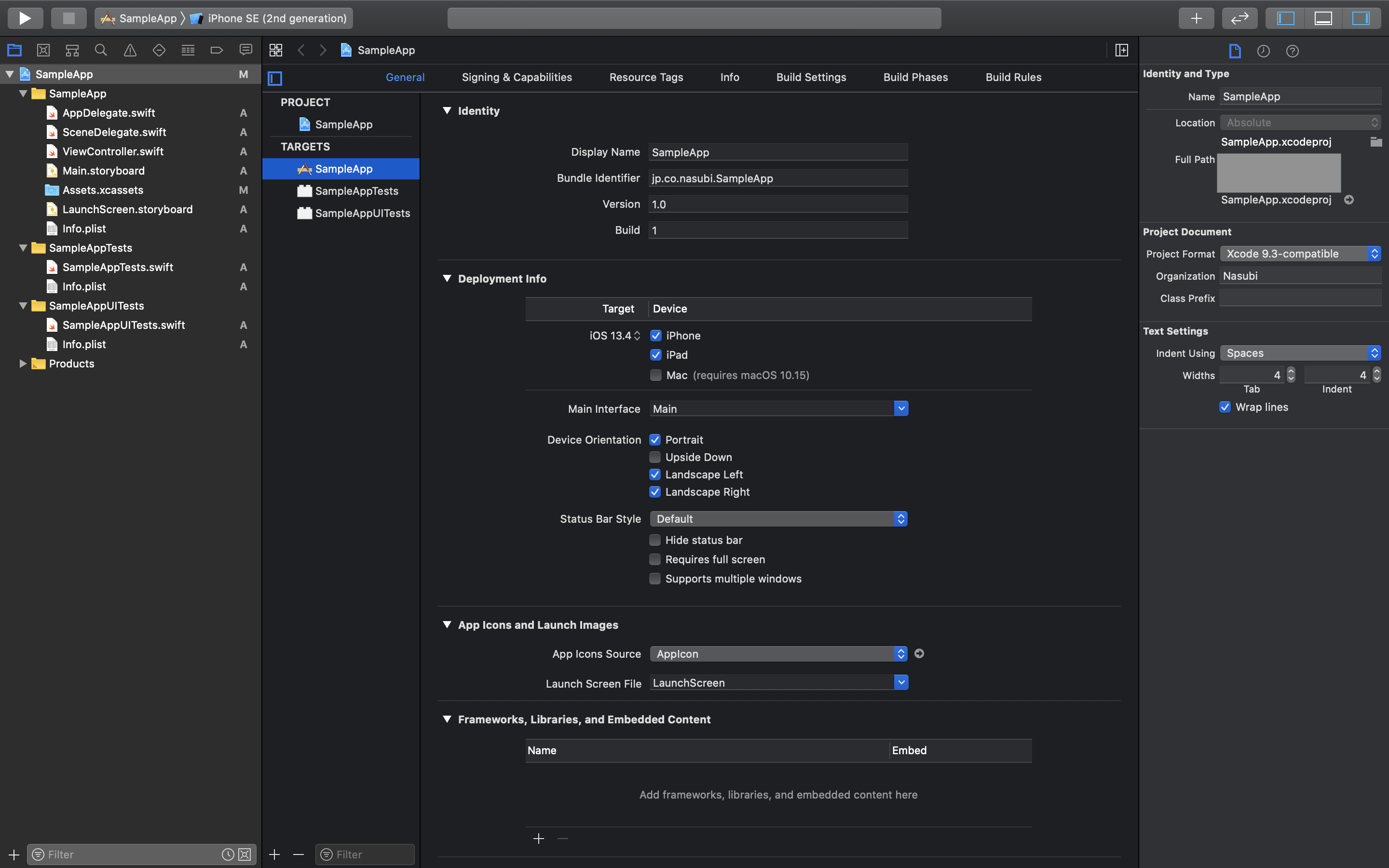Open the Status Bar Style dropdown
The height and width of the screenshot is (868, 1389).
tap(900, 518)
